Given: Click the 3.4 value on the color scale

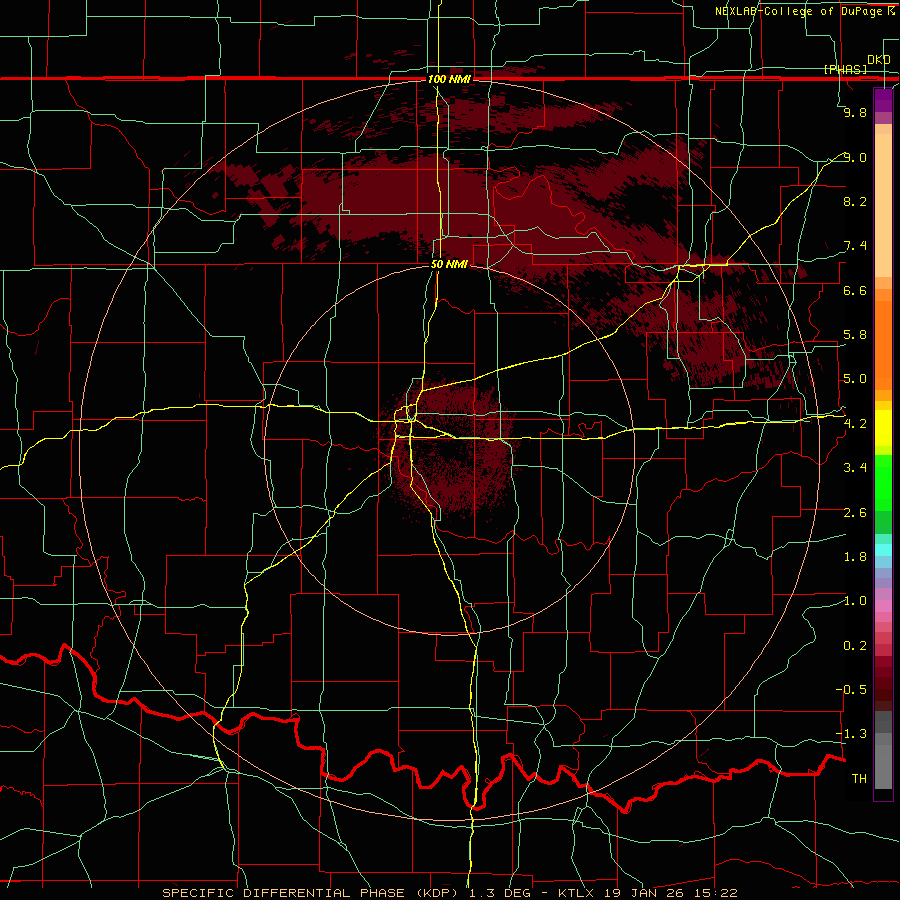Looking at the screenshot, I should 855,467.
